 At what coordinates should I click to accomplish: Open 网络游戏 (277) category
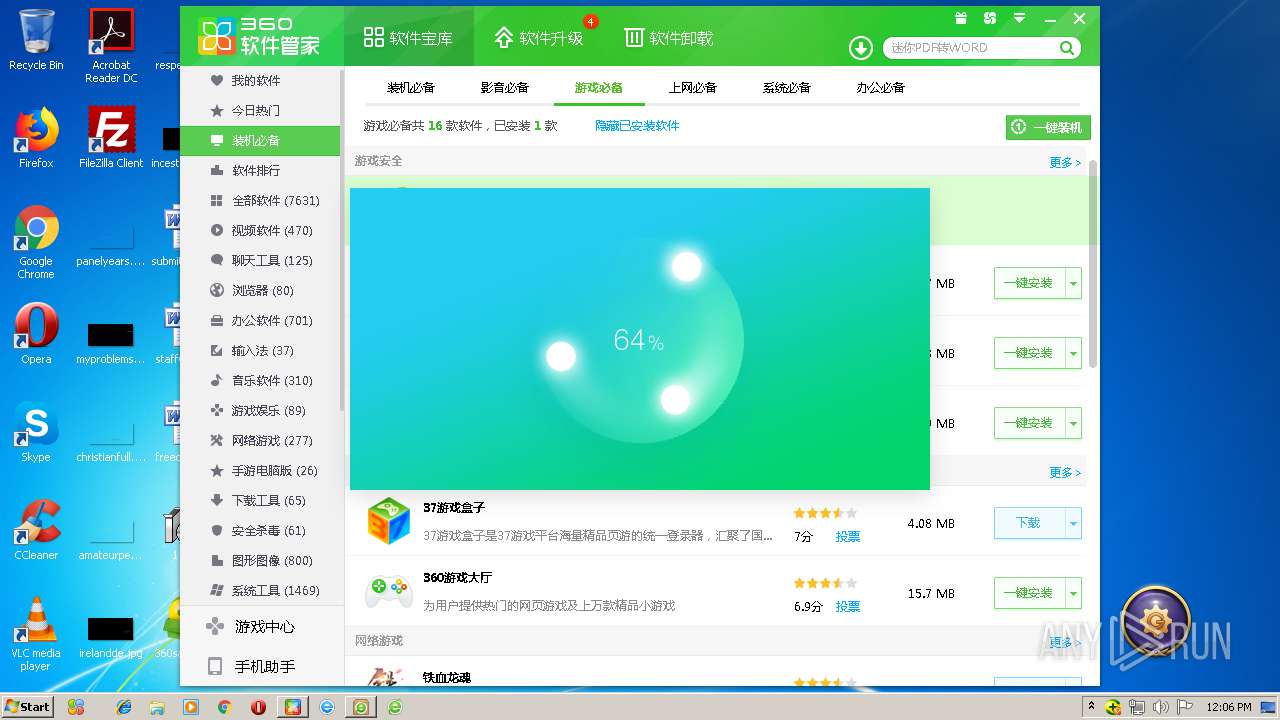[x=260, y=440]
